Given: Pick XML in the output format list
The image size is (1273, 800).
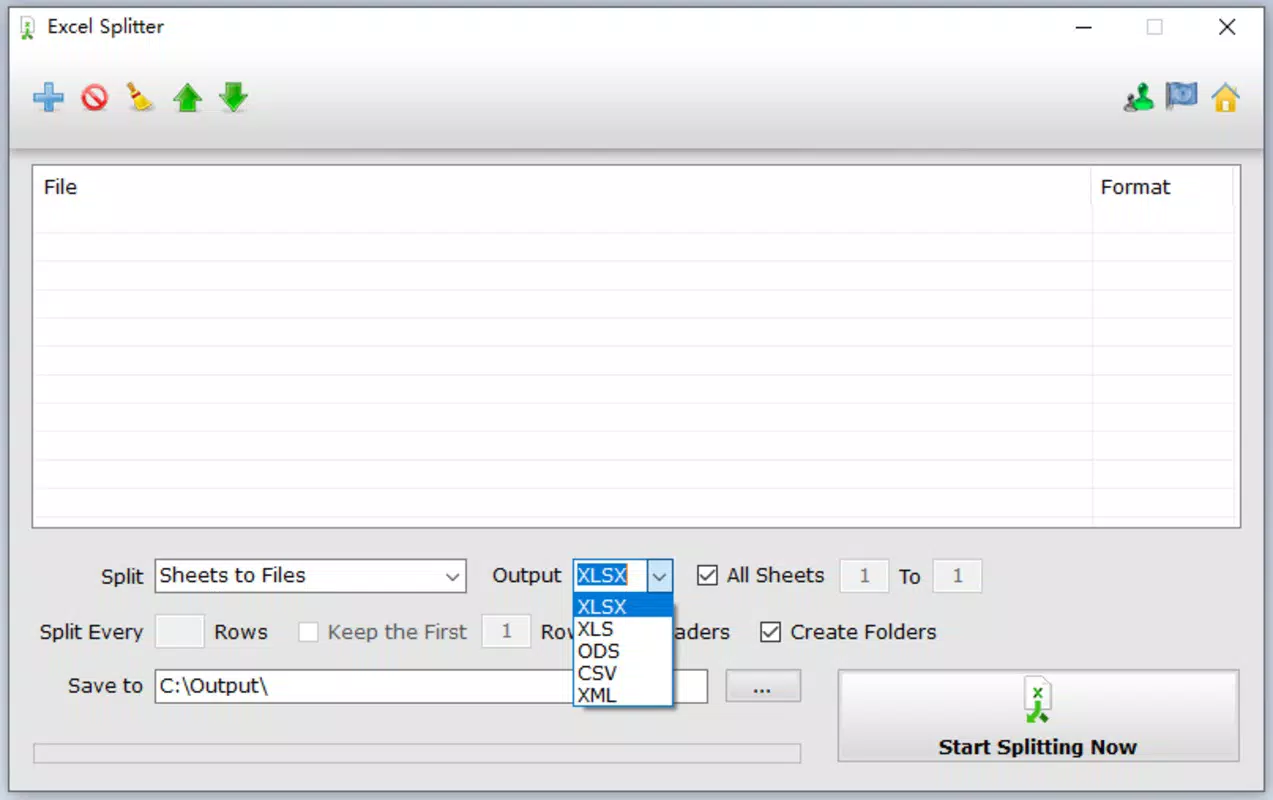Looking at the screenshot, I should pos(623,695).
